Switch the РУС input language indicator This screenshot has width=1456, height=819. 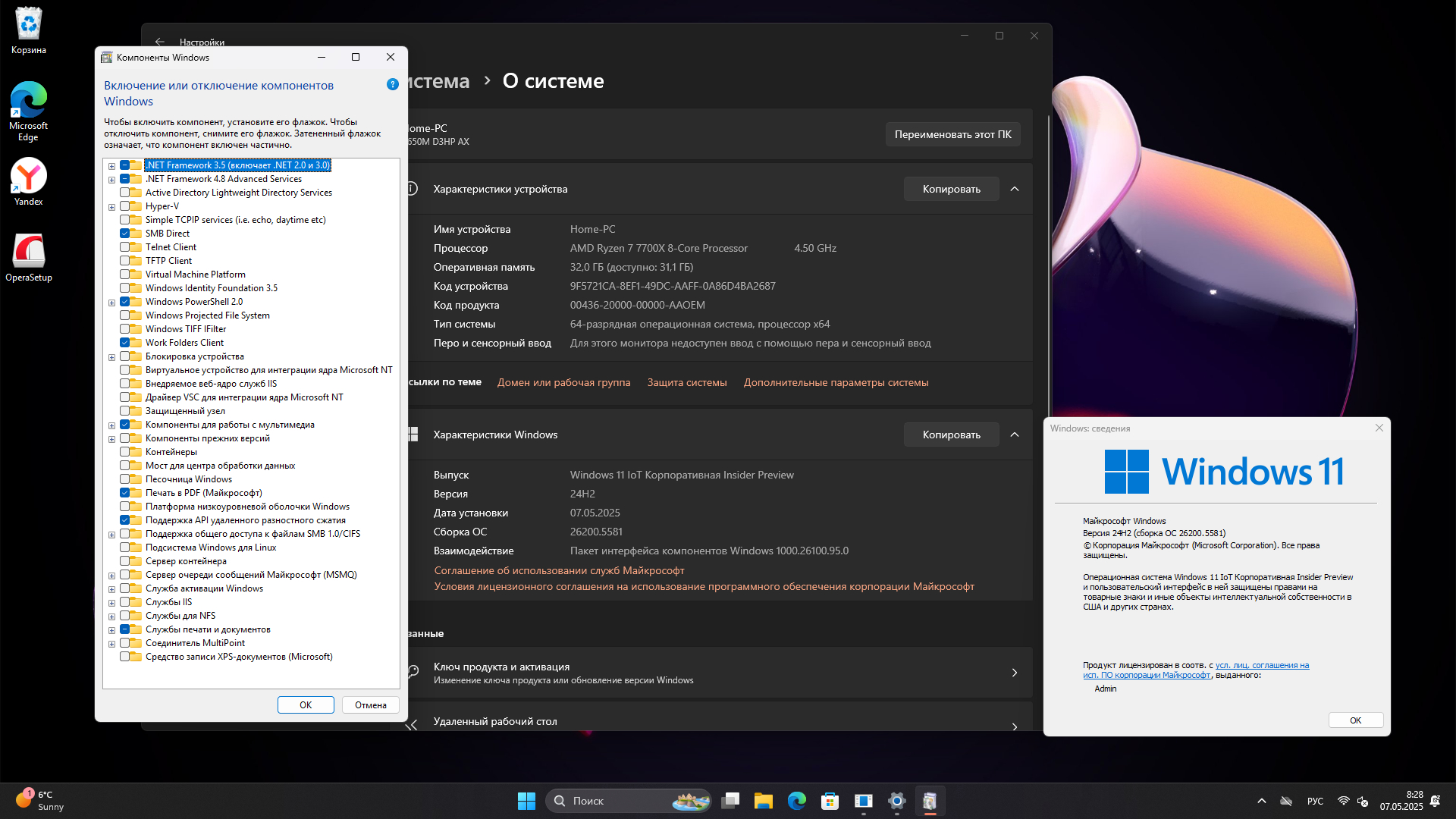click(1315, 801)
